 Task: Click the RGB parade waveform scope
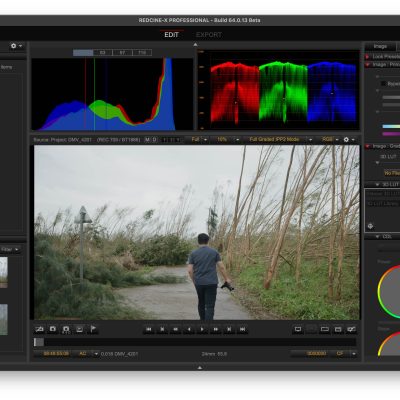click(x=279, y=90)
